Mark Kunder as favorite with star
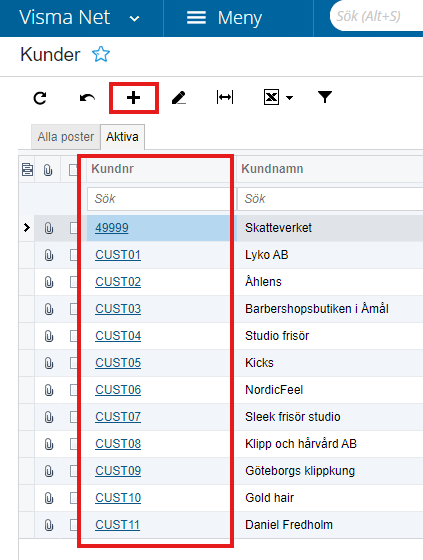Screen dimensions: 423x560 [101, 54]
